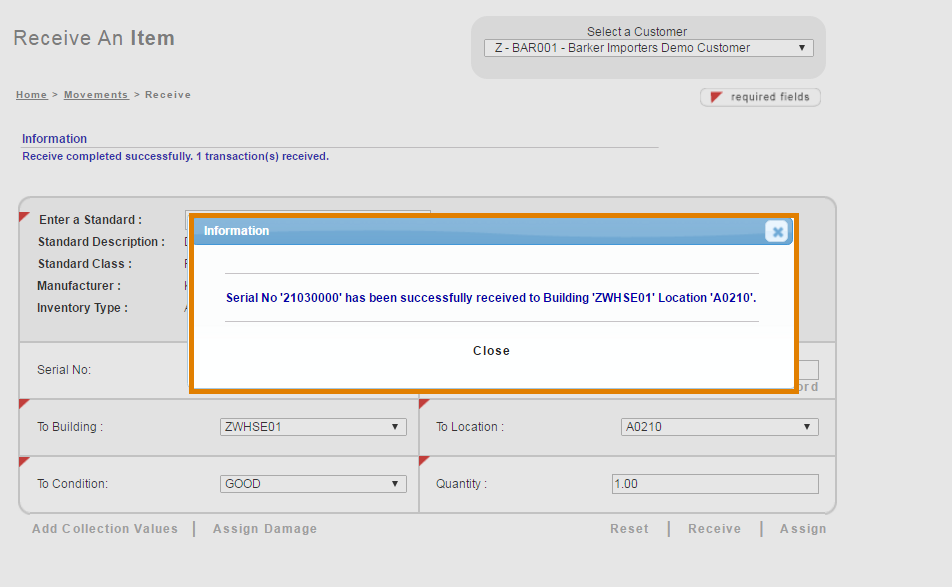Go to Home in the breadcrumb

(31, 95)
